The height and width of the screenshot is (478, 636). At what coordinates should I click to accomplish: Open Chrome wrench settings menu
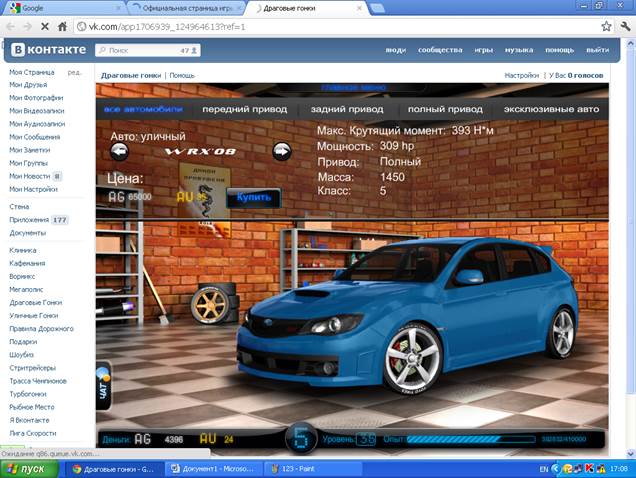tap(625, 27)
